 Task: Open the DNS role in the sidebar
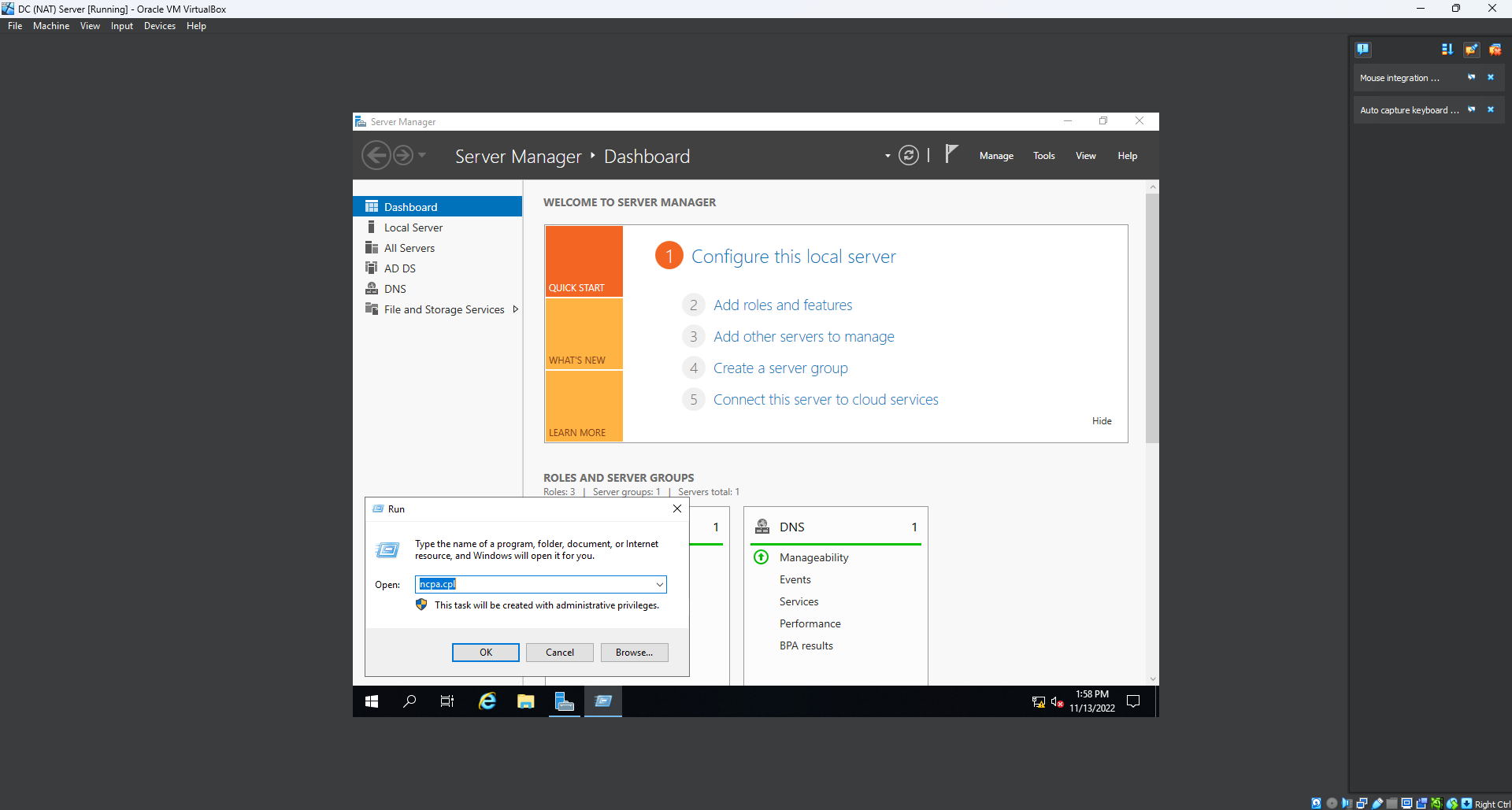438,288
